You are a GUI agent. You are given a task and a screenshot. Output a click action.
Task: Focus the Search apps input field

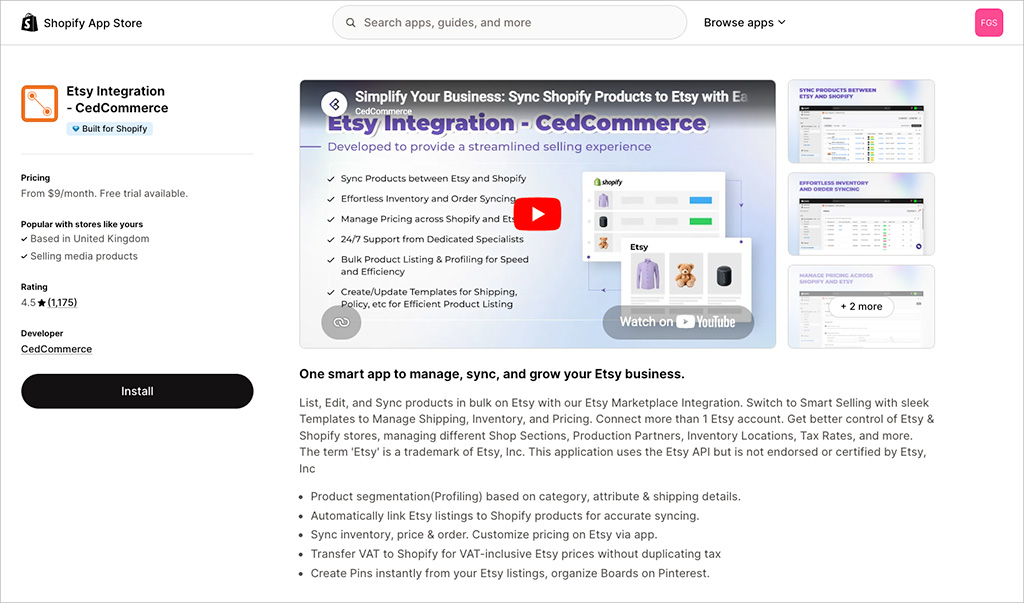click(x=509, y=23)
